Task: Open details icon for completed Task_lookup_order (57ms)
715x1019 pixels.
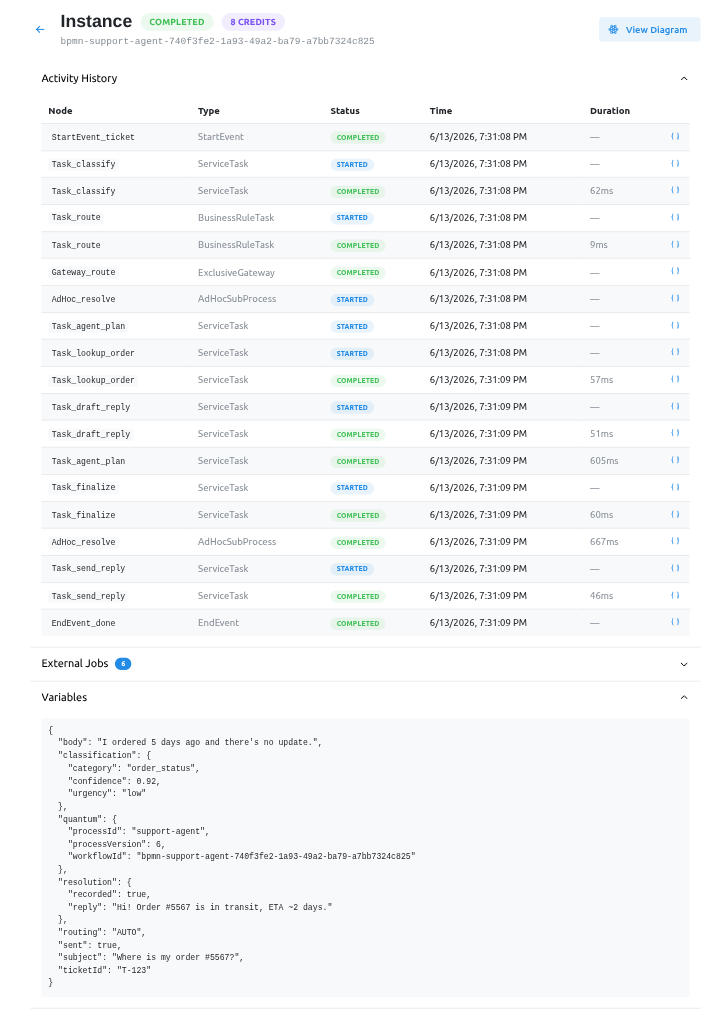Action: coord(675,380)
